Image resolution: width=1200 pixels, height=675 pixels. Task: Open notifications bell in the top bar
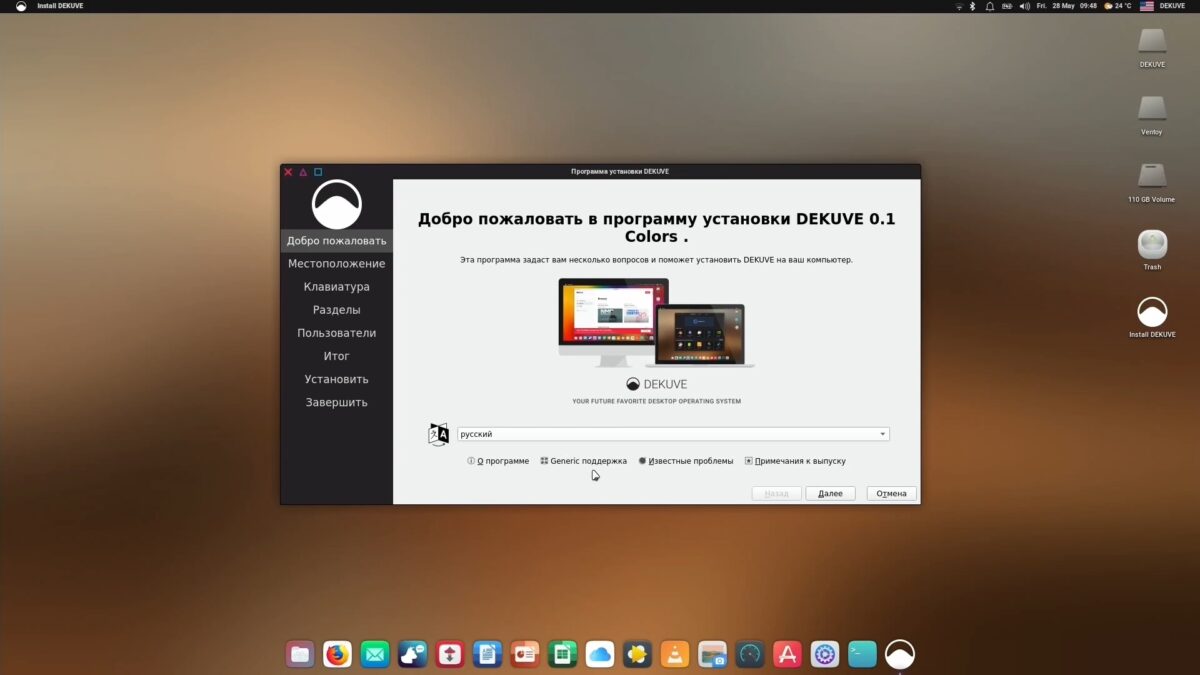pos(990,6)
